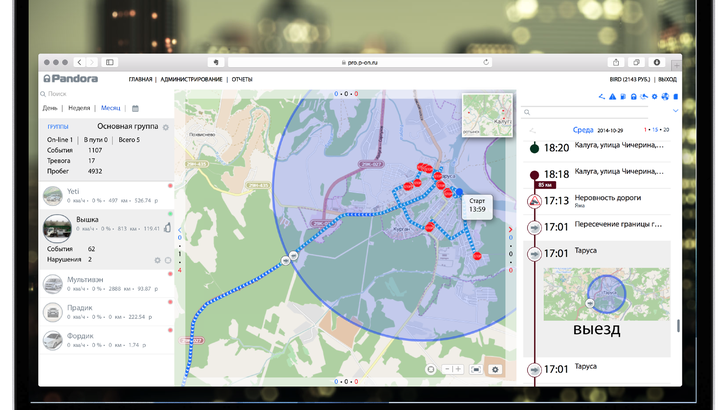Image resolution: width=728 pixels, height=410 pixels.
Task: Select the Неделя period filter
Action: point(80,108)
